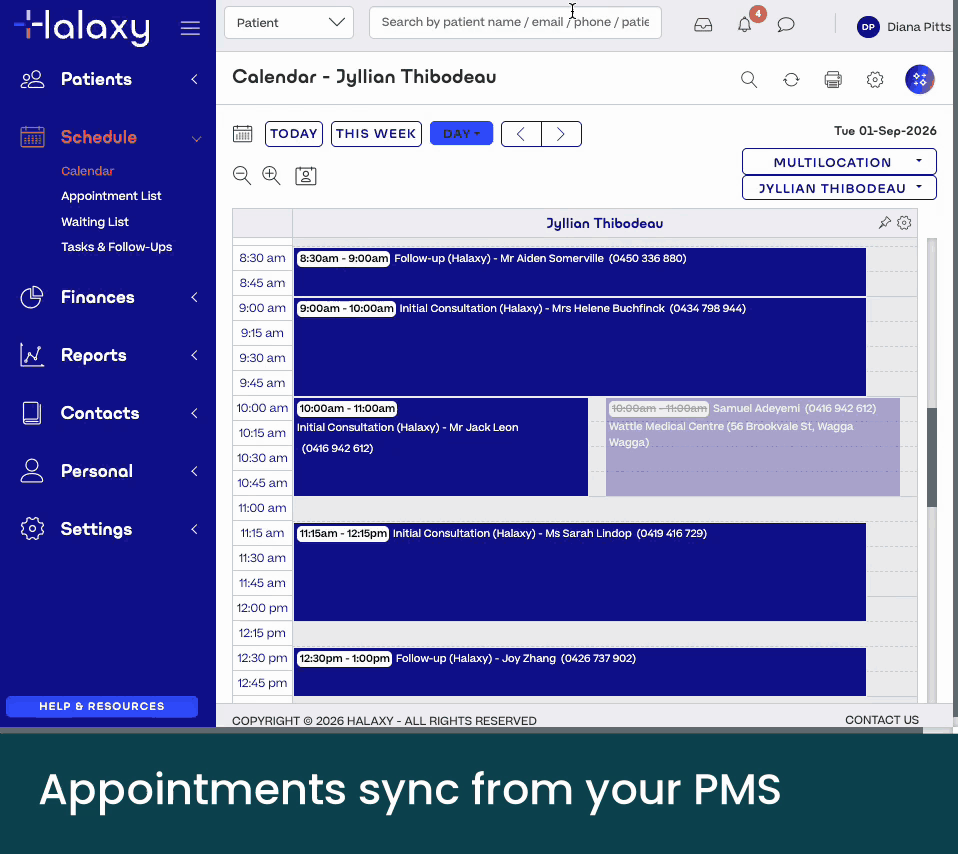Open Appointment List
This screenshot has width=958, height=854.
pyautogui.click(x=111, y=196)
